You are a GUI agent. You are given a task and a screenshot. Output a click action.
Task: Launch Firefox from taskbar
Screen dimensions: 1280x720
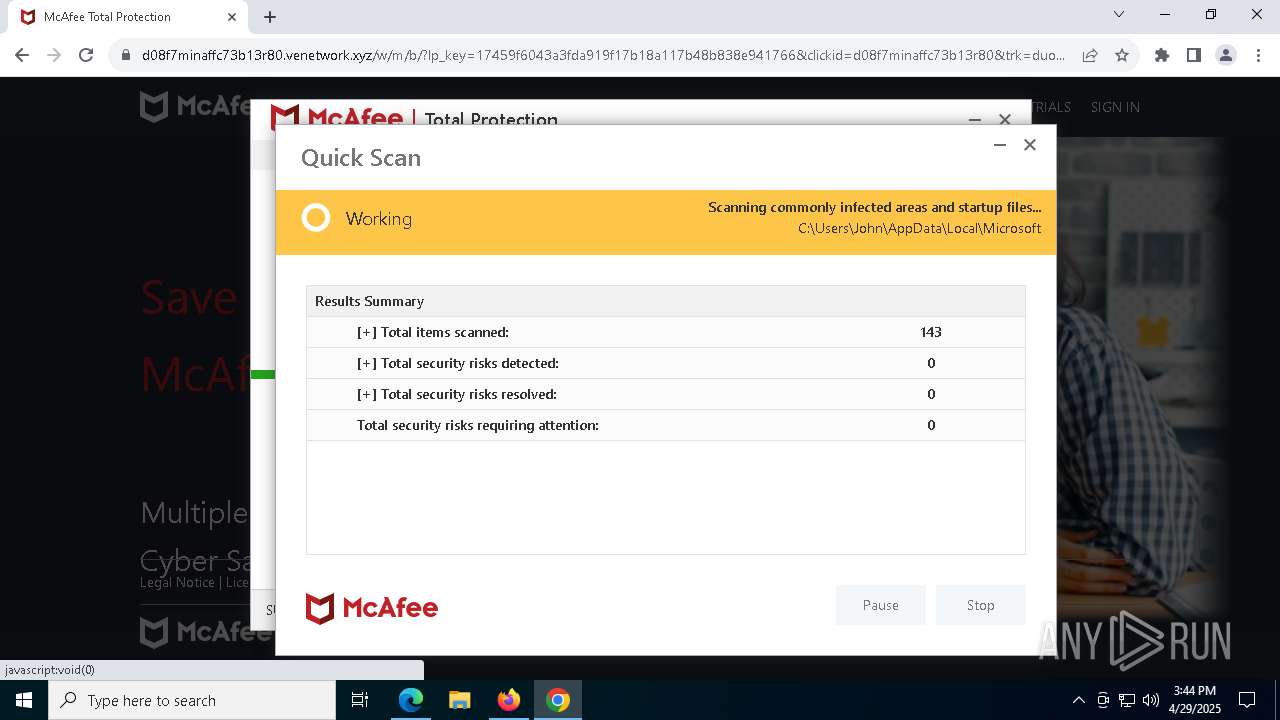click(509, 700)
